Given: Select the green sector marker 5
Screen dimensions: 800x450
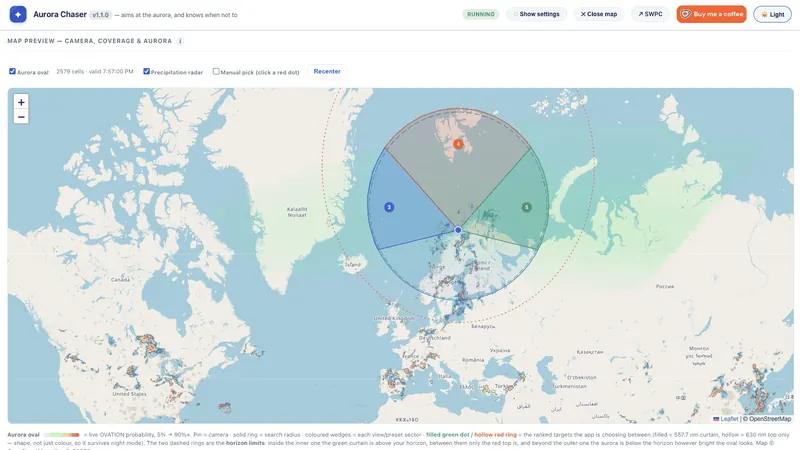Looking at the screenshot, I should pos(527,207).
